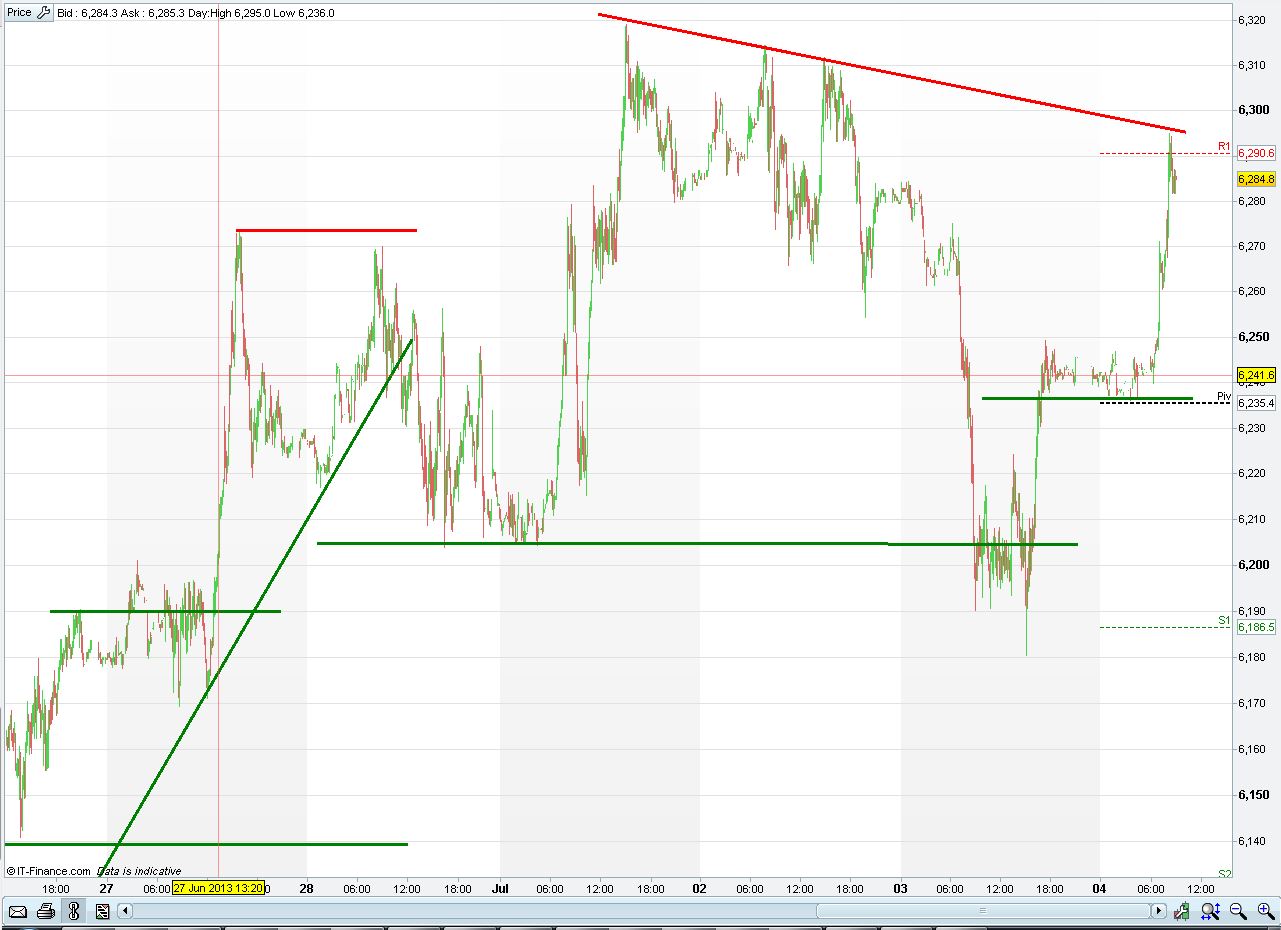Click the Bid 6,284.3 quote text
Screen dimensions: 1281x930
click(88, 13)
